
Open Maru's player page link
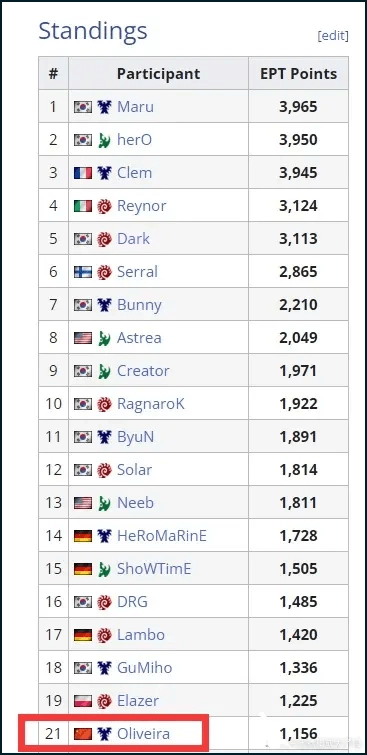point(135,106)
